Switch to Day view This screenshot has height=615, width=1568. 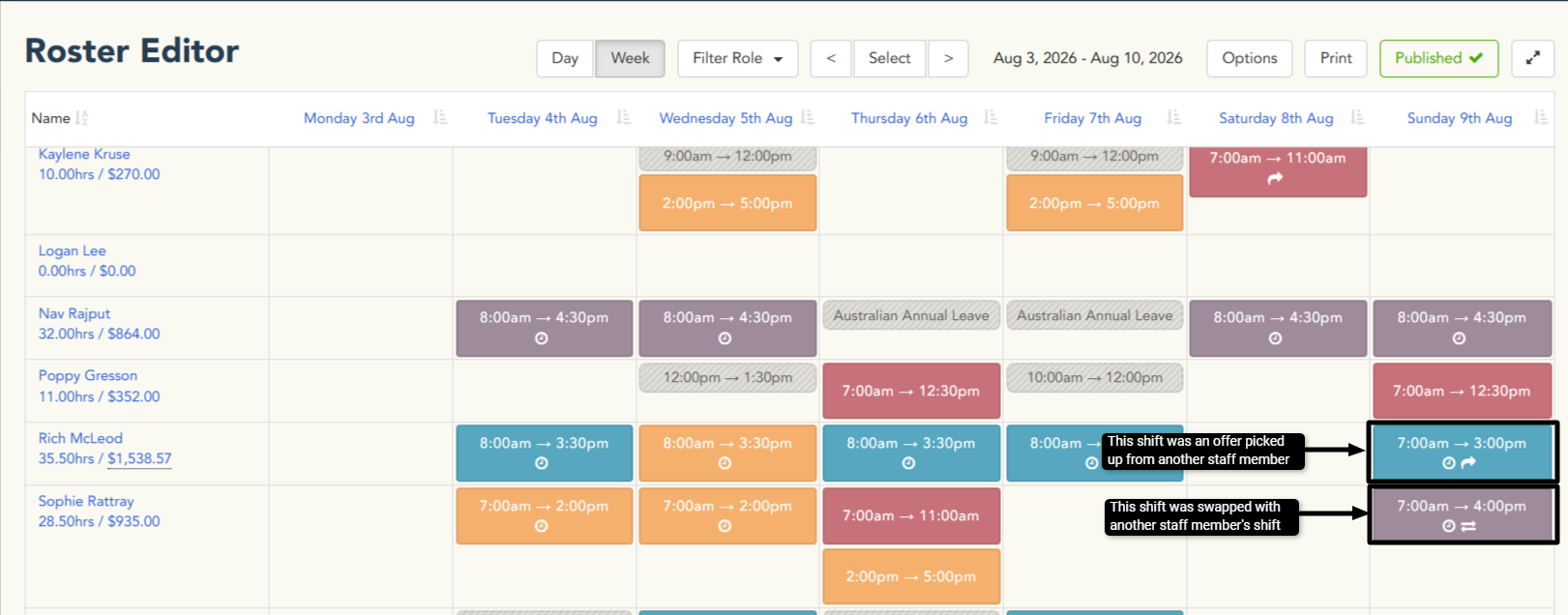click(x=565, y=58)
